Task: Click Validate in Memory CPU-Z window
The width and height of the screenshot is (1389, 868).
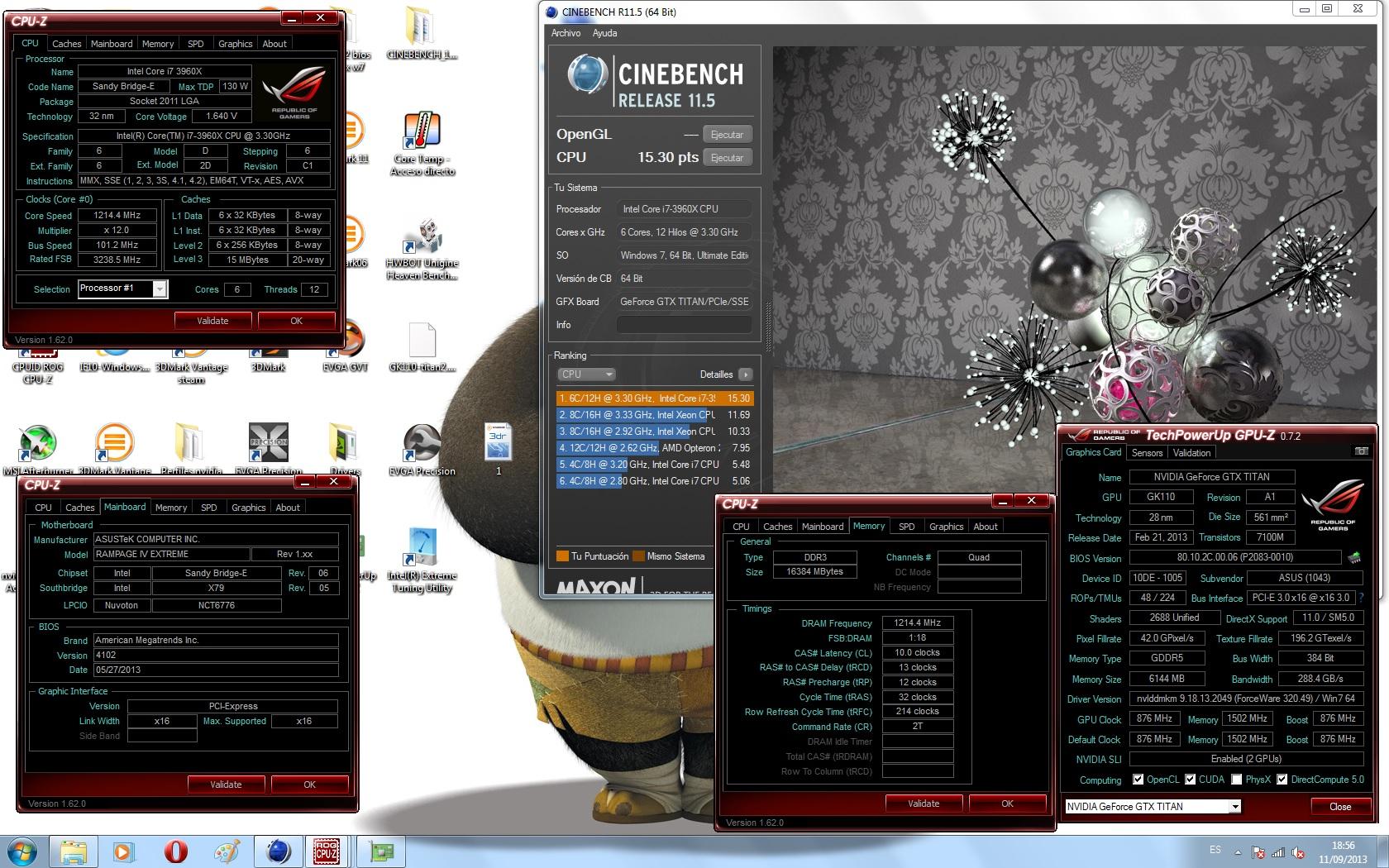Action: pos(924,804)
